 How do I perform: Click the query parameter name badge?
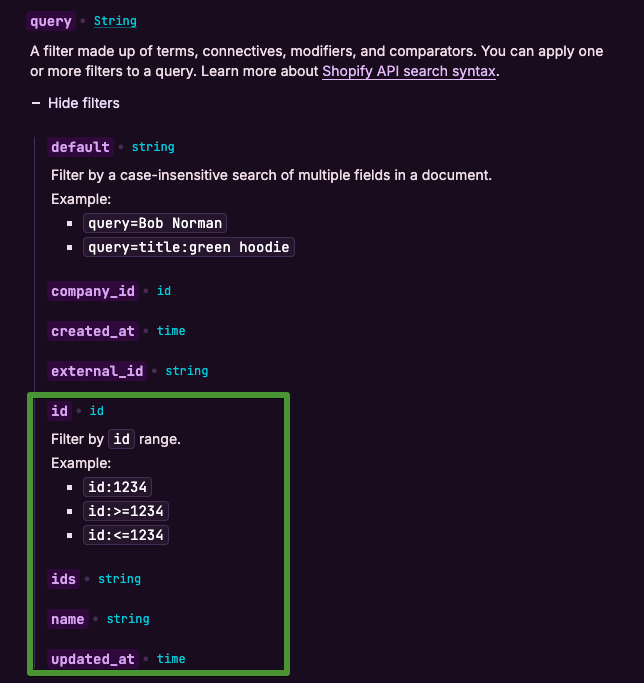tap(52, 20)
